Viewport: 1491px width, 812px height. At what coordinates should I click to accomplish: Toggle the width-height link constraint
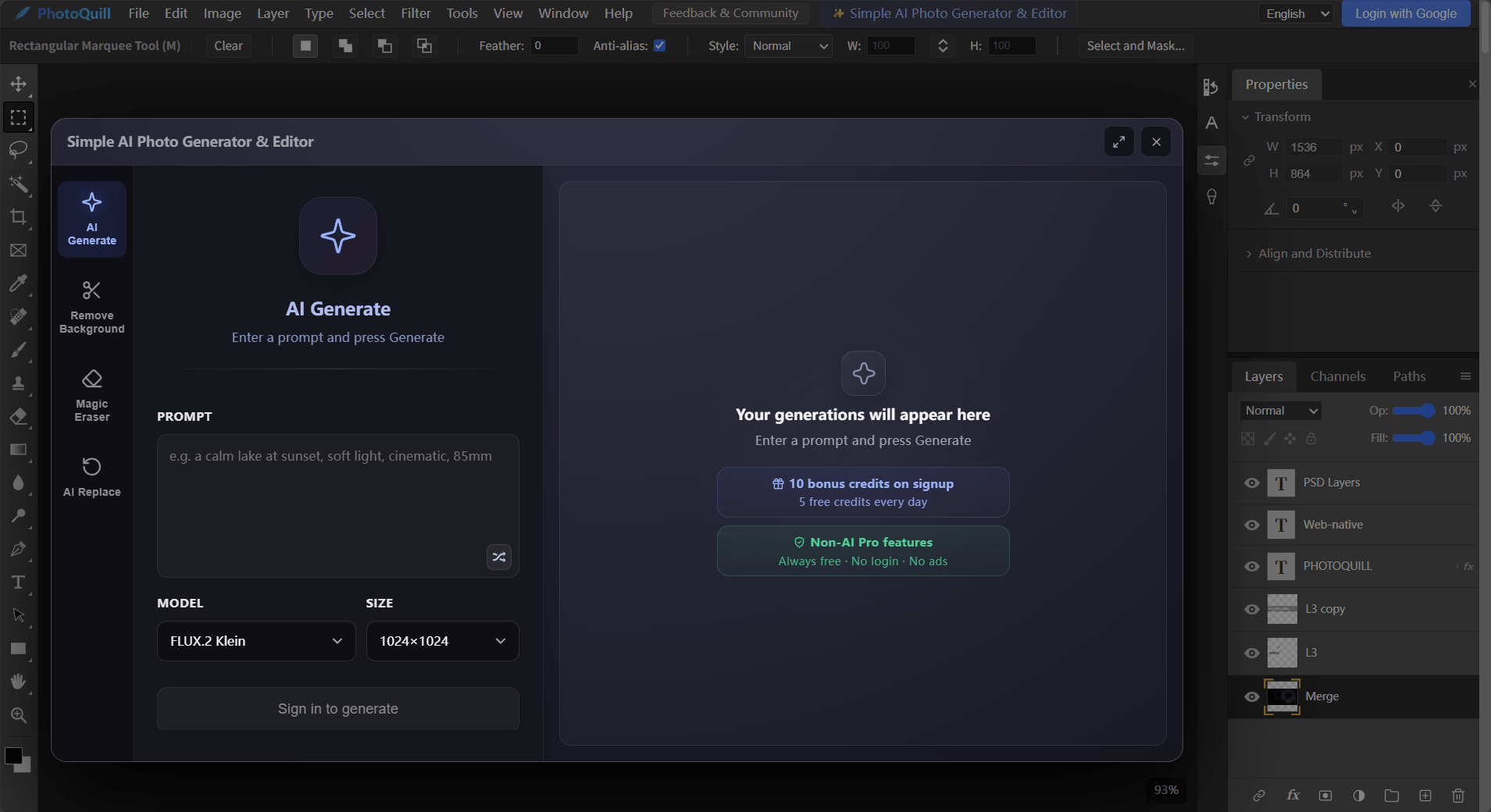(x=1249, y=160)
